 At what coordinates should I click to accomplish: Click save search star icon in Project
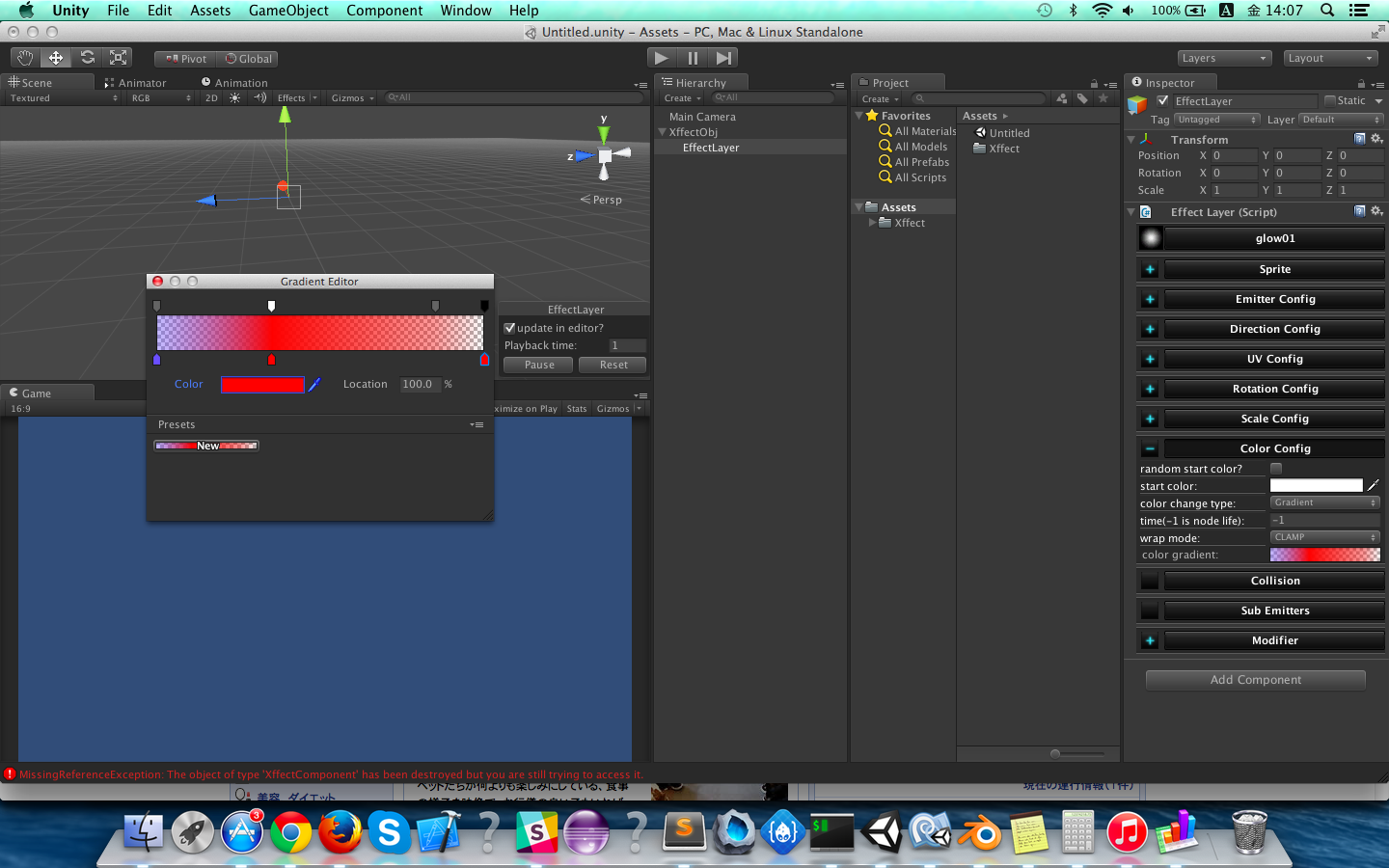(x=1103, y=98)
